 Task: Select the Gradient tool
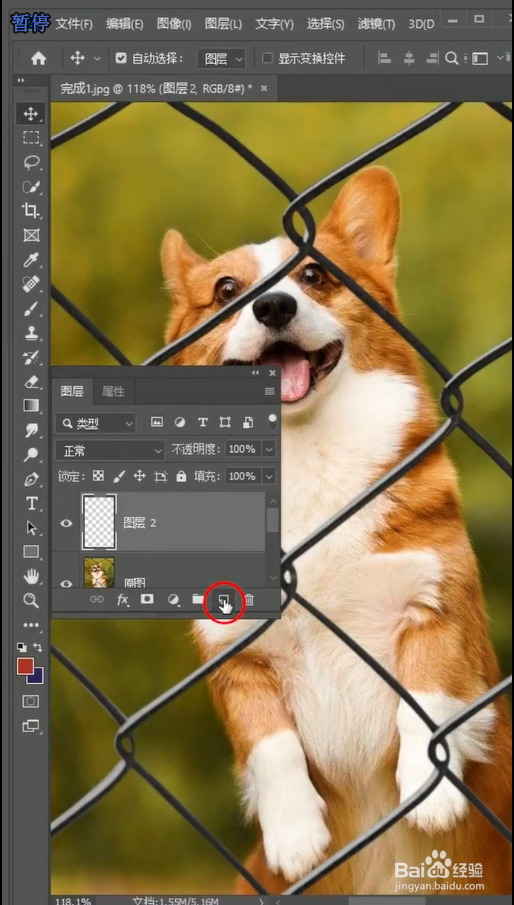pos(31,406)
